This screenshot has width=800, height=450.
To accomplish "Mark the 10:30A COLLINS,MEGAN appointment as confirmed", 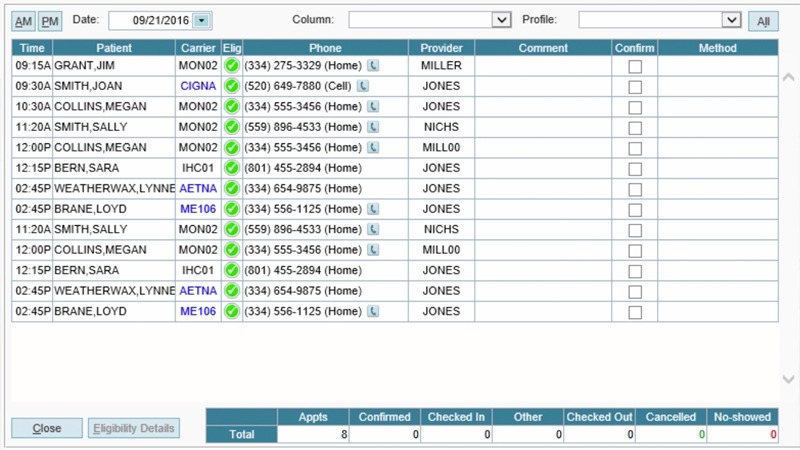I will click(x=635, y=107).
